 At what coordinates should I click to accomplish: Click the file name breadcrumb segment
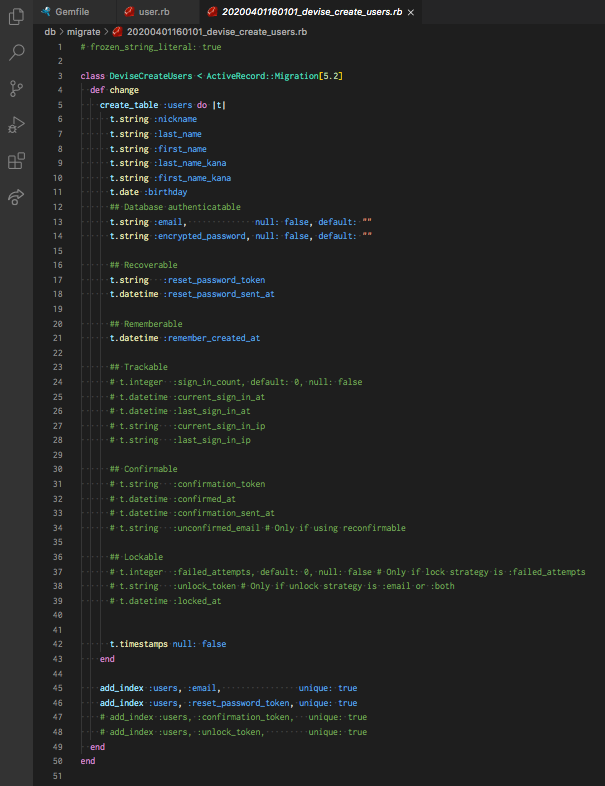pos(217,32)
